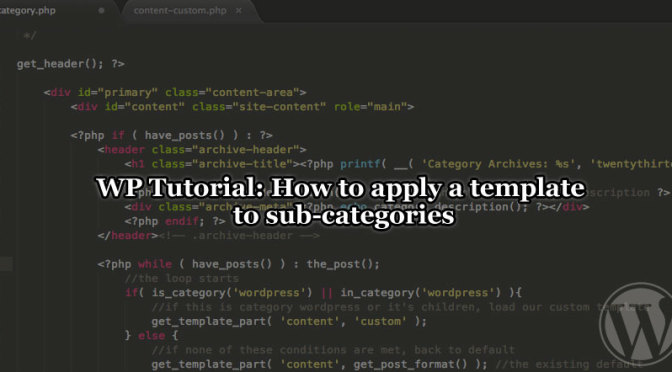Click the is_category('wordpress') condition line
The height and width of the screenshot is (372, 672).
click(x=324, y=293)
